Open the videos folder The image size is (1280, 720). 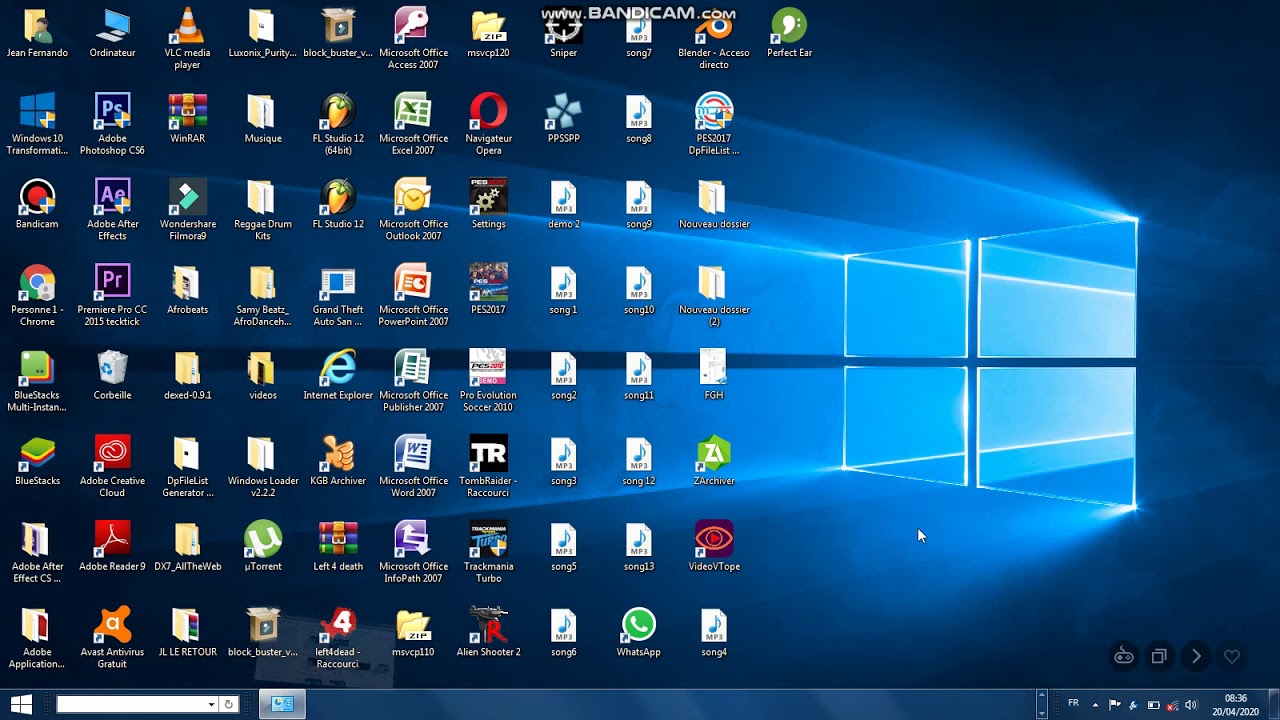(x=263, y=375)
